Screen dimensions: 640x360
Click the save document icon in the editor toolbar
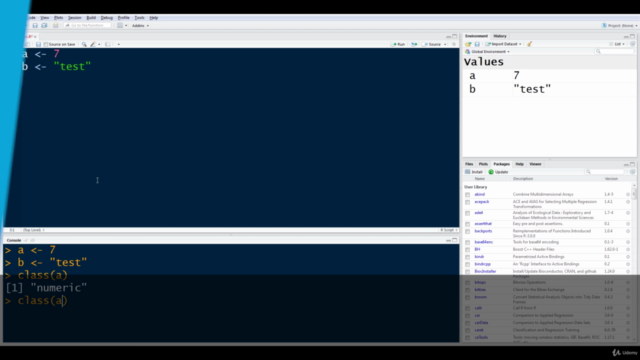38,44
